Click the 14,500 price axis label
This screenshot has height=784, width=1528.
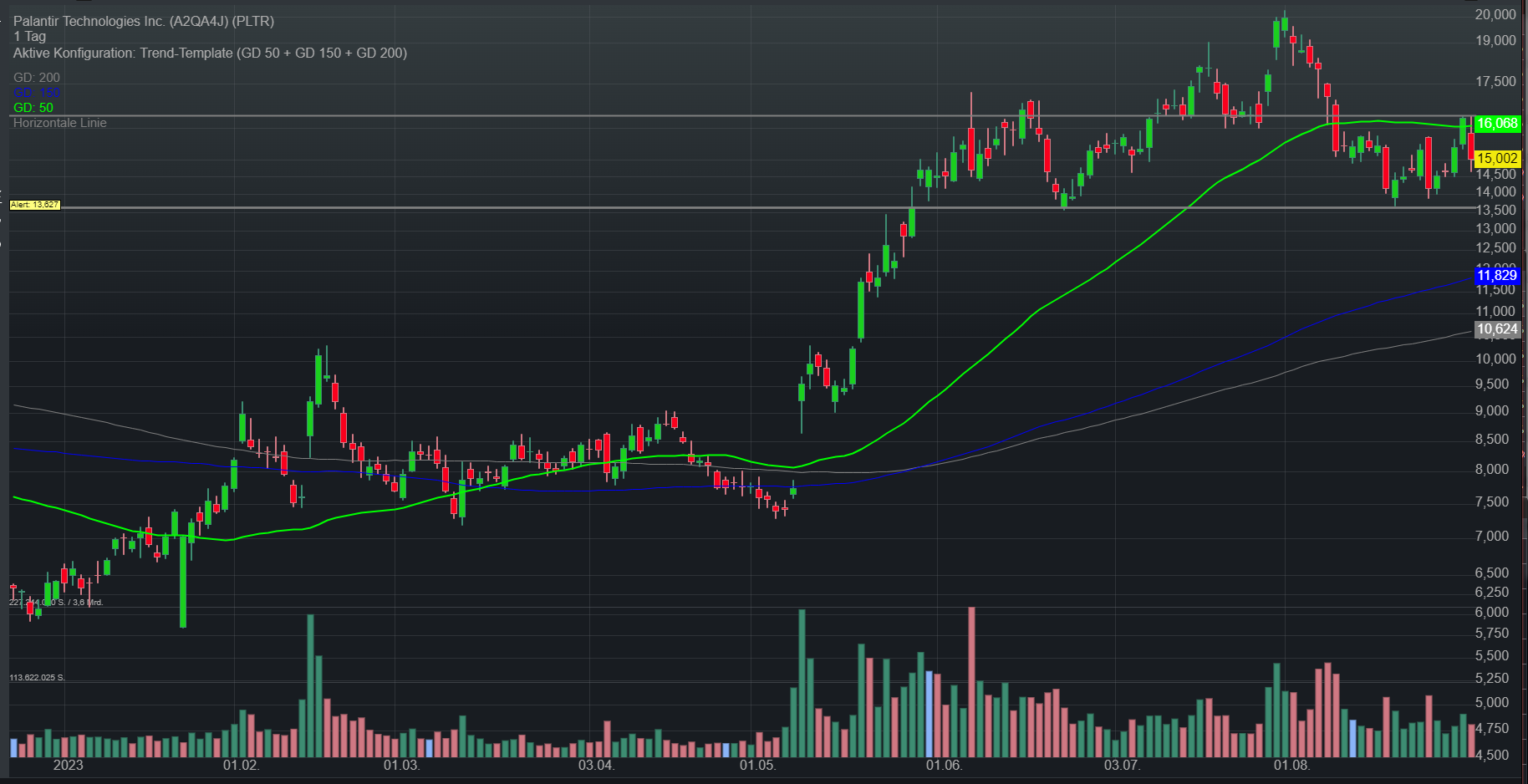[x=1495, y=174]
